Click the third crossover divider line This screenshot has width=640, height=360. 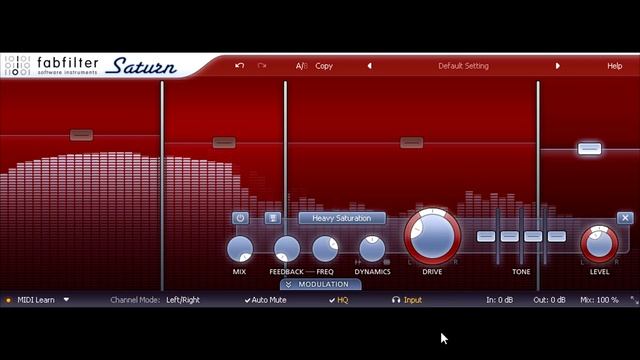point(538,186)
